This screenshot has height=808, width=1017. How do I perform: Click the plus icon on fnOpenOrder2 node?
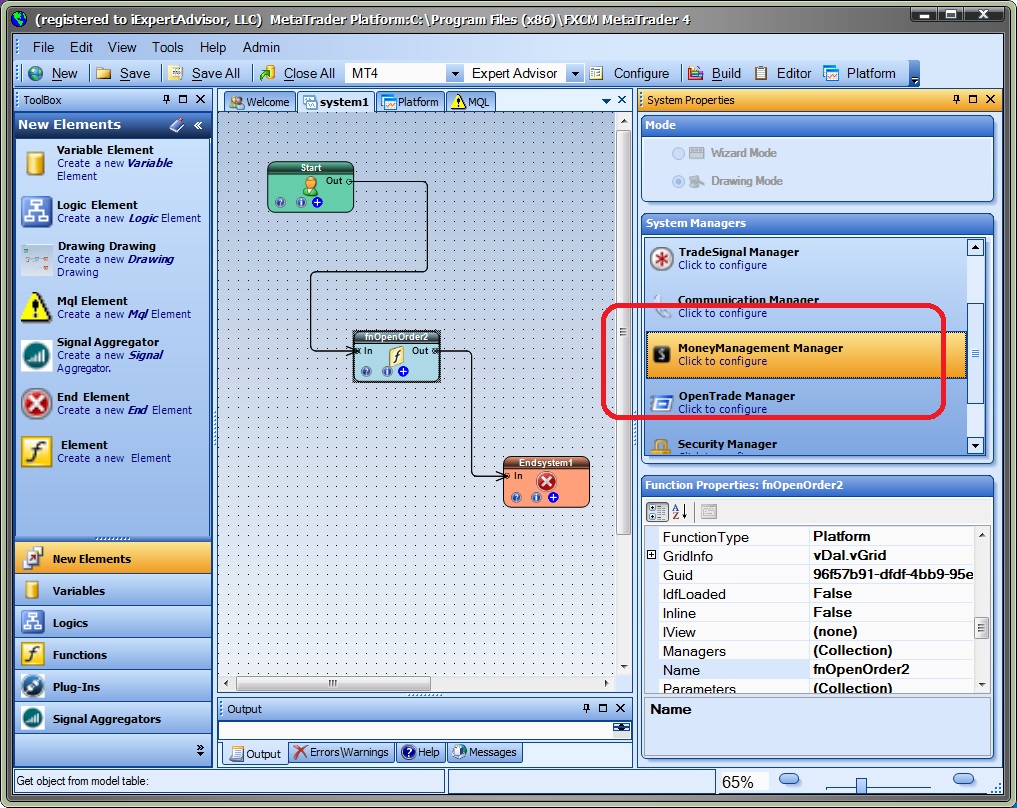(403, 371)
